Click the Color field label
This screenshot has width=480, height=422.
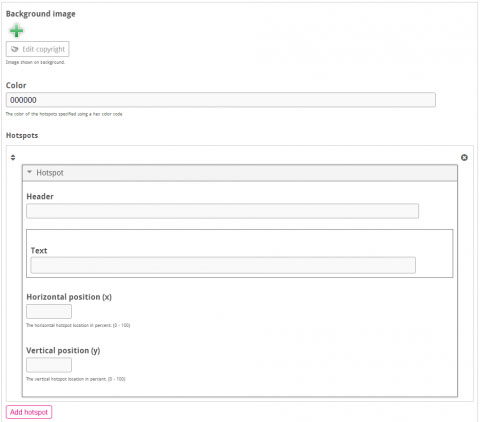coord(16,85)
